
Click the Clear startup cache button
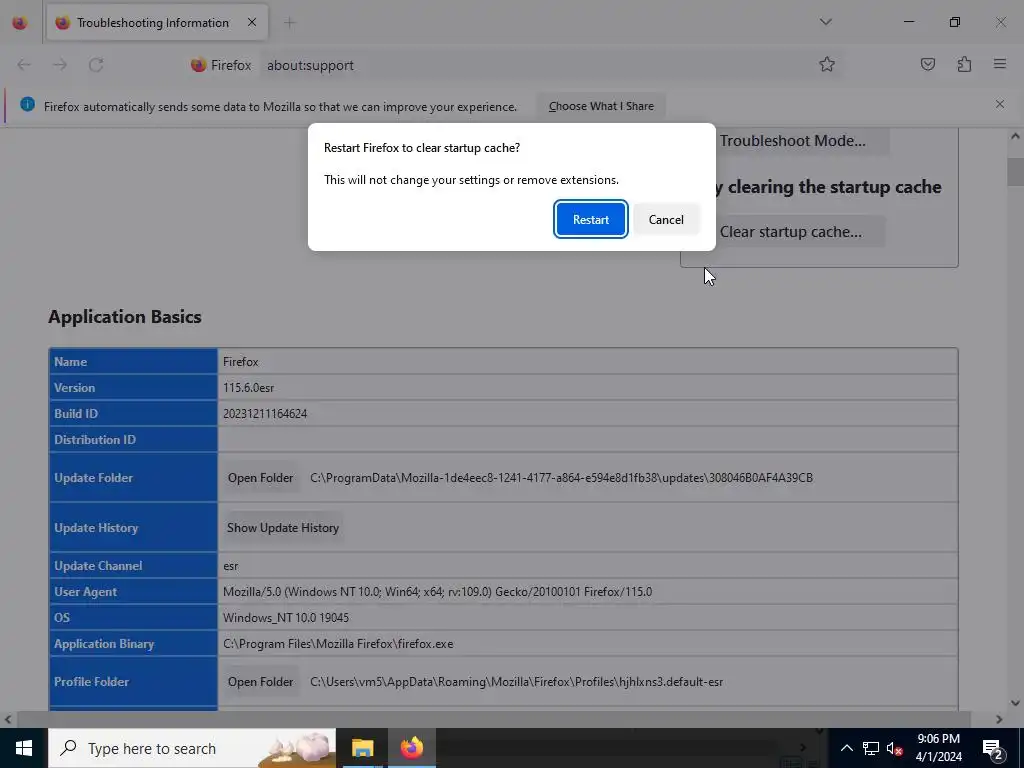pyautogui.click(x=800, y=232)
